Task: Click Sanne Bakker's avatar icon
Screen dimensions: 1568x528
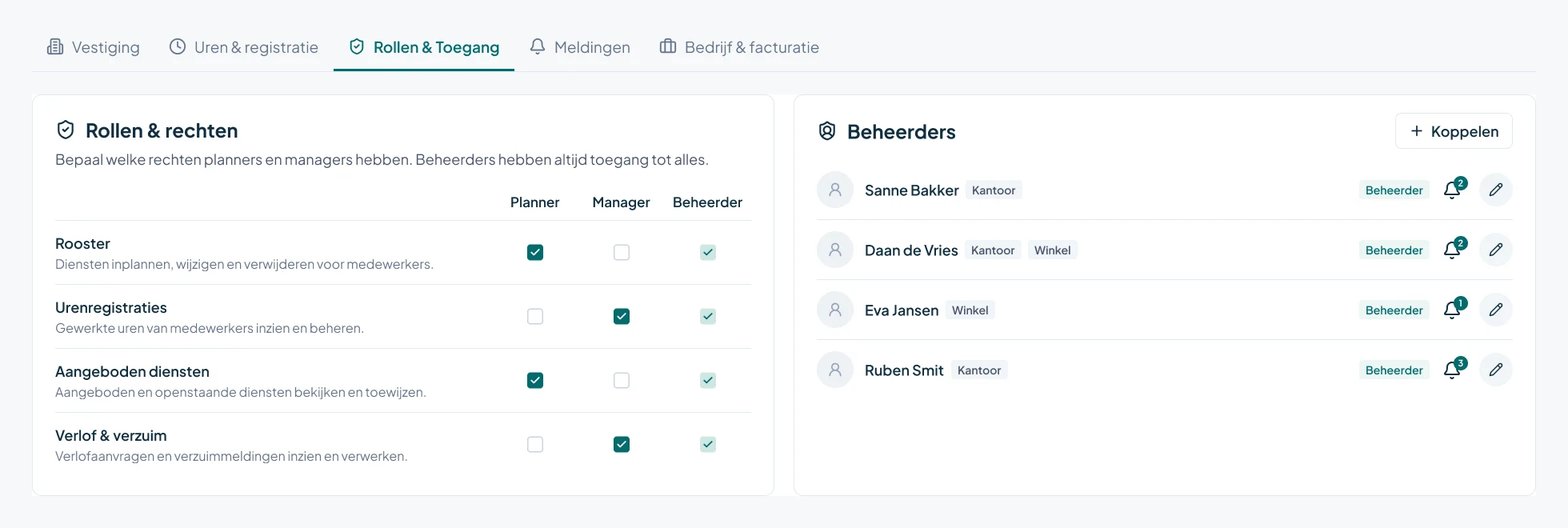Action: point(835,190)
